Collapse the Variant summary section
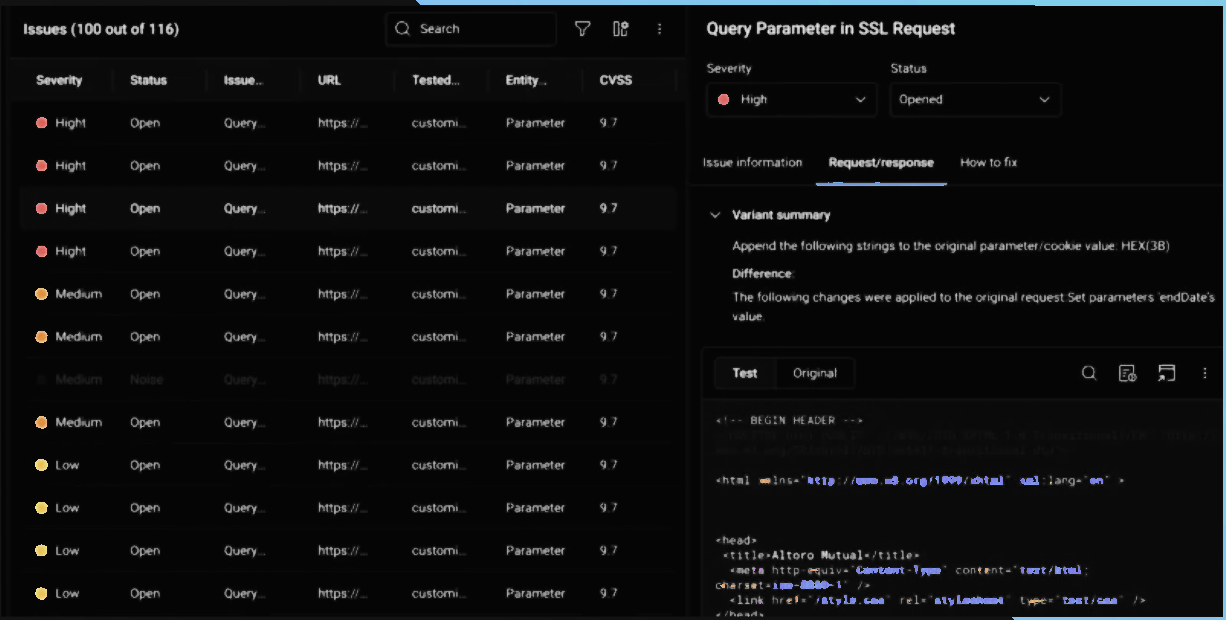This screenshot has height=620, width=1226. [715, 215]
